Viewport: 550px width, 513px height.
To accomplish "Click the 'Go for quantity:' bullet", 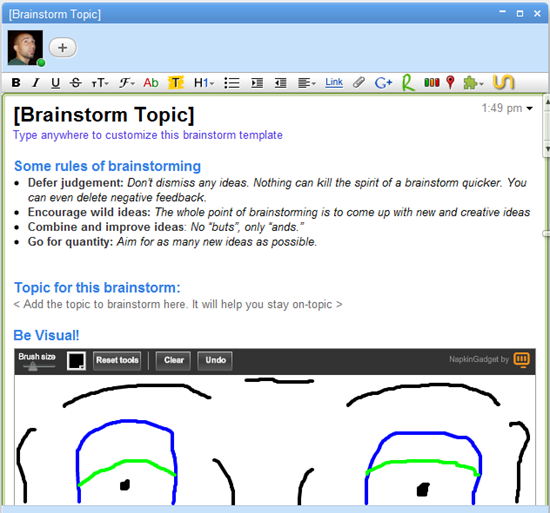I will coord(70,242).
